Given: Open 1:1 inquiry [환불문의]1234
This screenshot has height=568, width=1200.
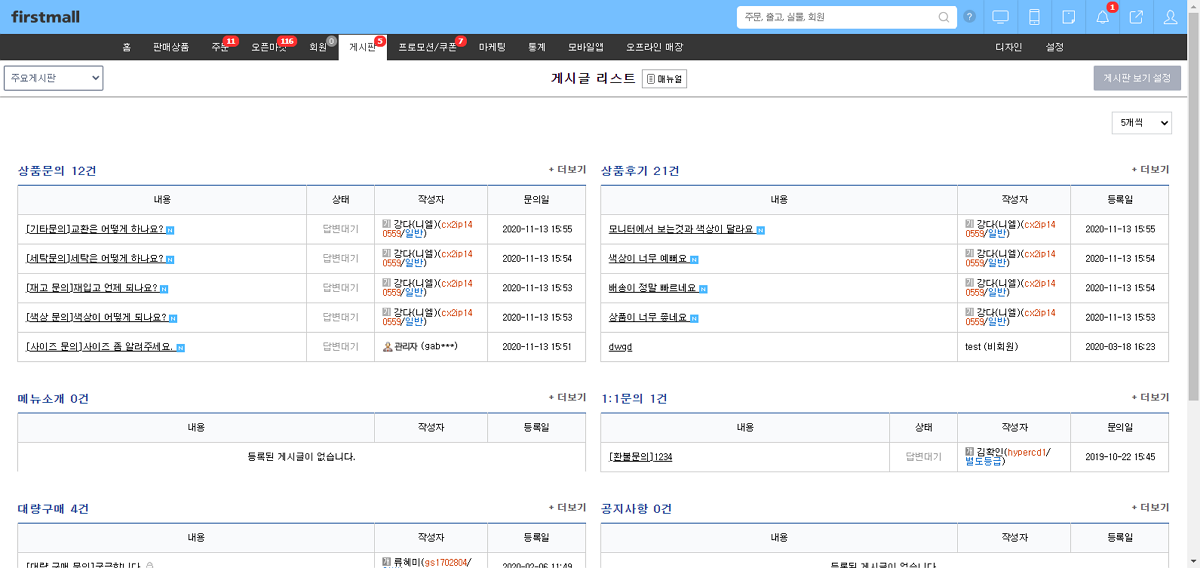Looking at the screenshot, I should 640,457.
